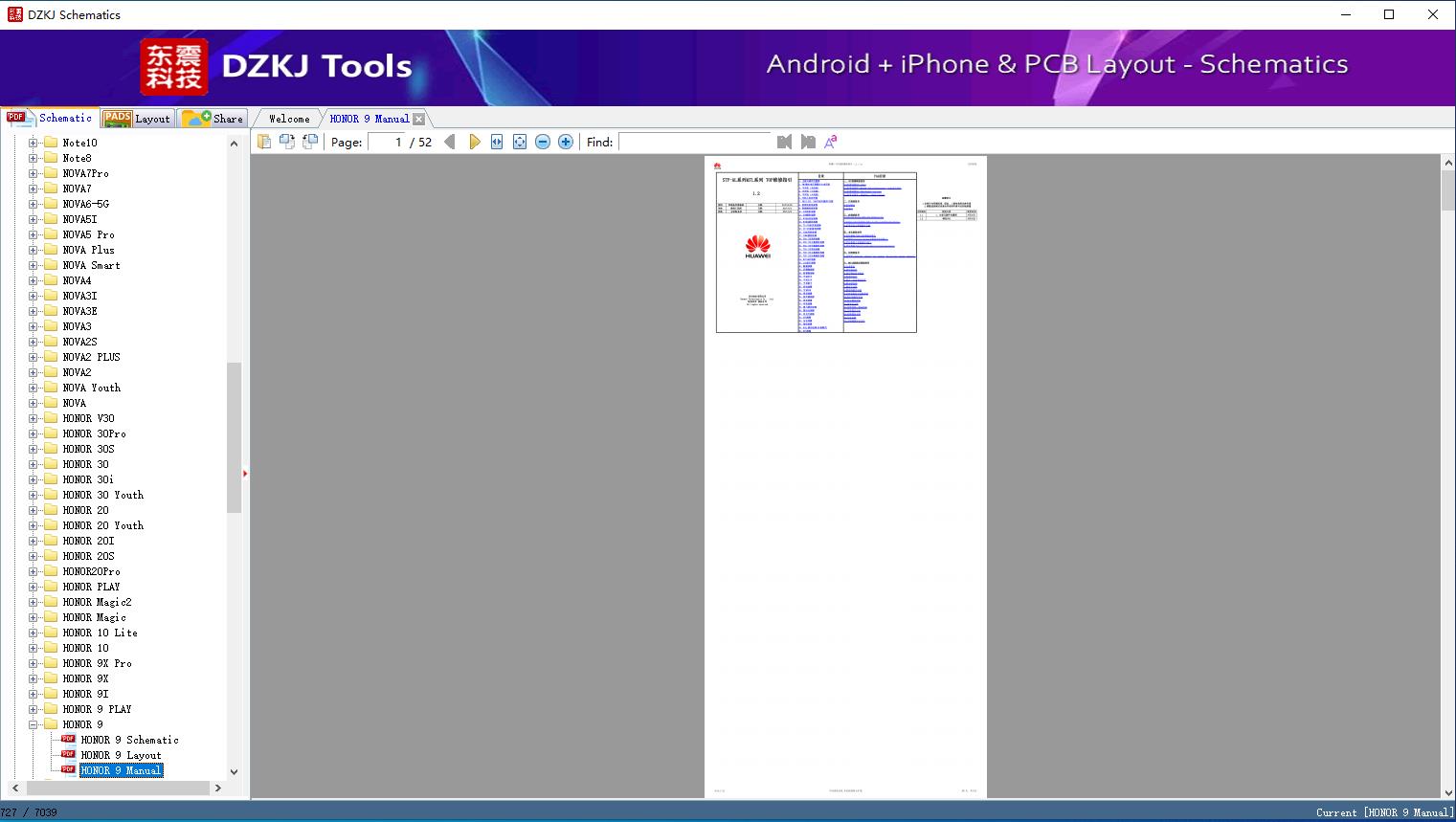1456x822 pixels.
Task: Collapse the HONOR 9 folder
Action: (x=34, y=724)
